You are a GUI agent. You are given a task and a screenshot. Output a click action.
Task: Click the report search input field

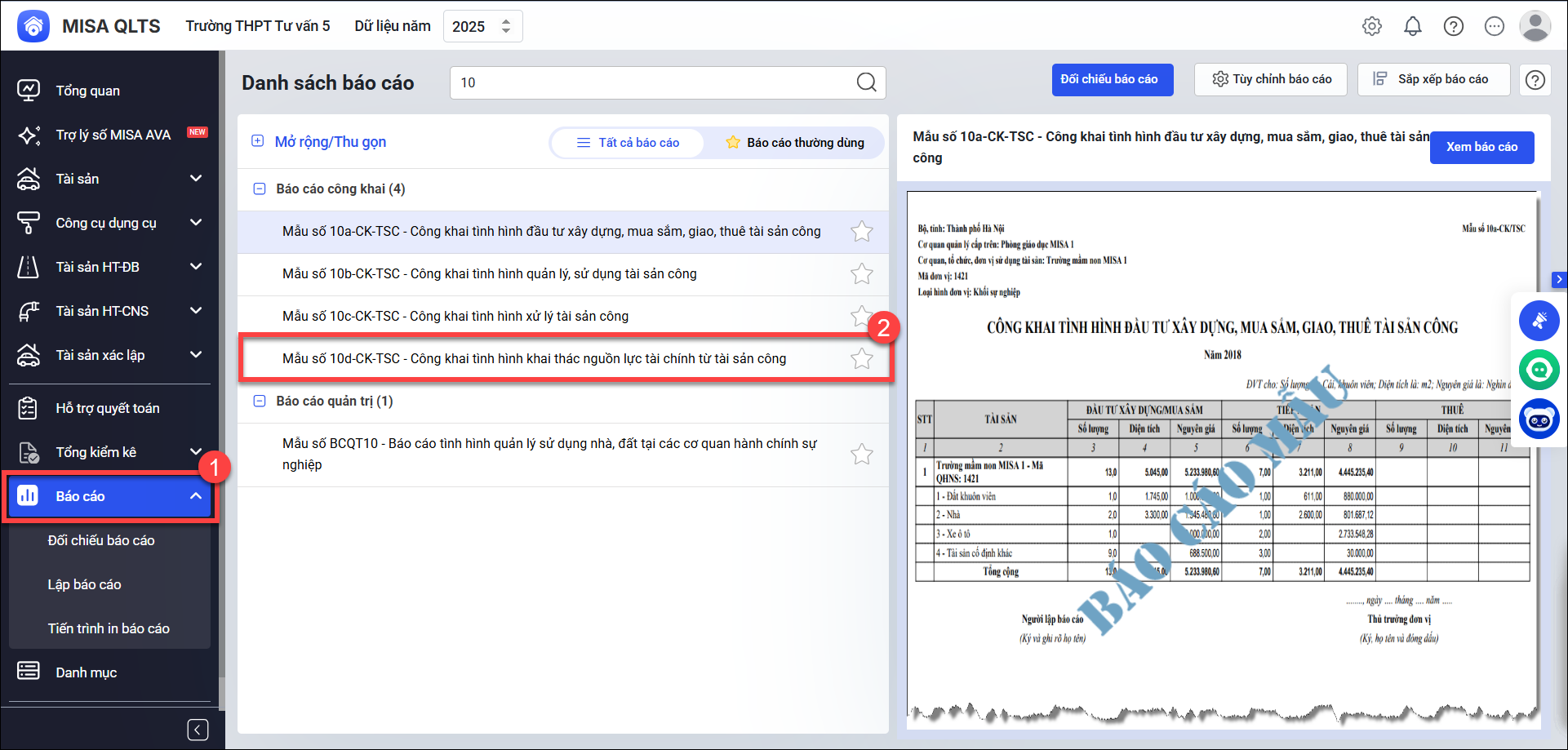point(653,82)
